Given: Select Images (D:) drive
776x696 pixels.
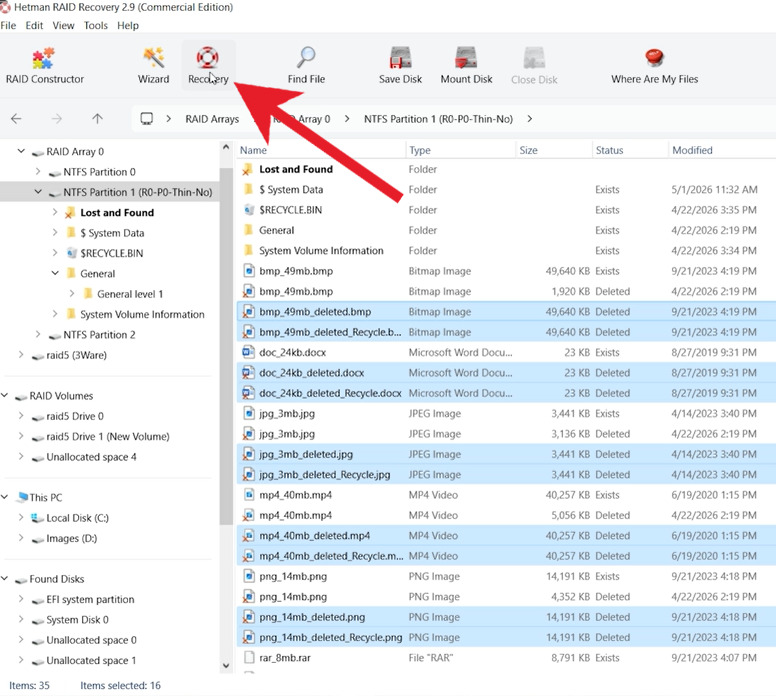Looking at the screenshot, I should tap(71, 539).
